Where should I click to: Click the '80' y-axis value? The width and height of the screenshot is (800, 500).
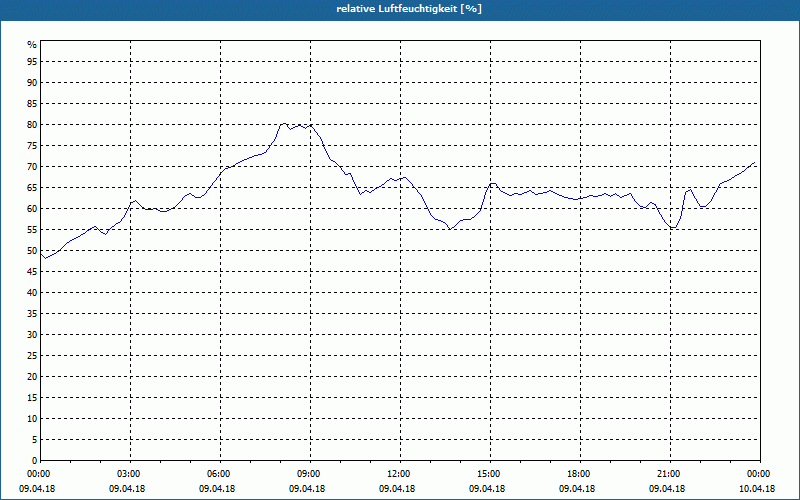[x=32, y=124]
